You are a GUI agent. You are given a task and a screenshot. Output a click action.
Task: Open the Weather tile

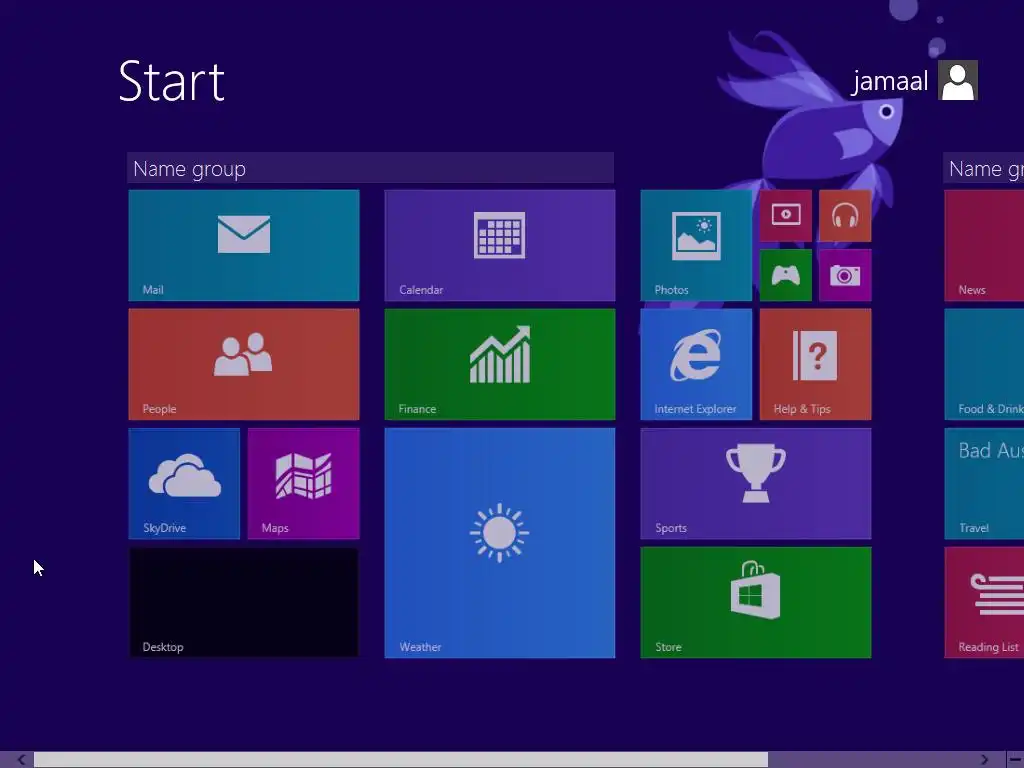pyautogui.click(x=500, y=543)
